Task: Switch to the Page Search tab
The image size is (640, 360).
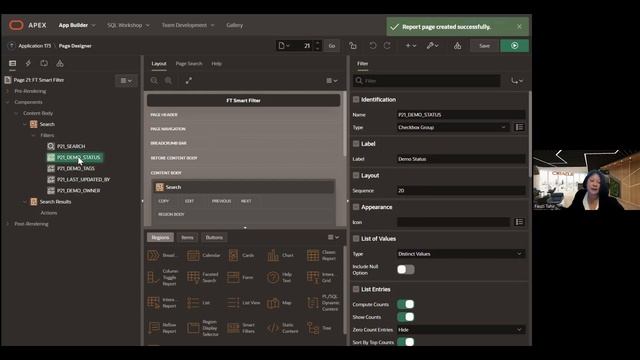Action: tap(189, 64)
